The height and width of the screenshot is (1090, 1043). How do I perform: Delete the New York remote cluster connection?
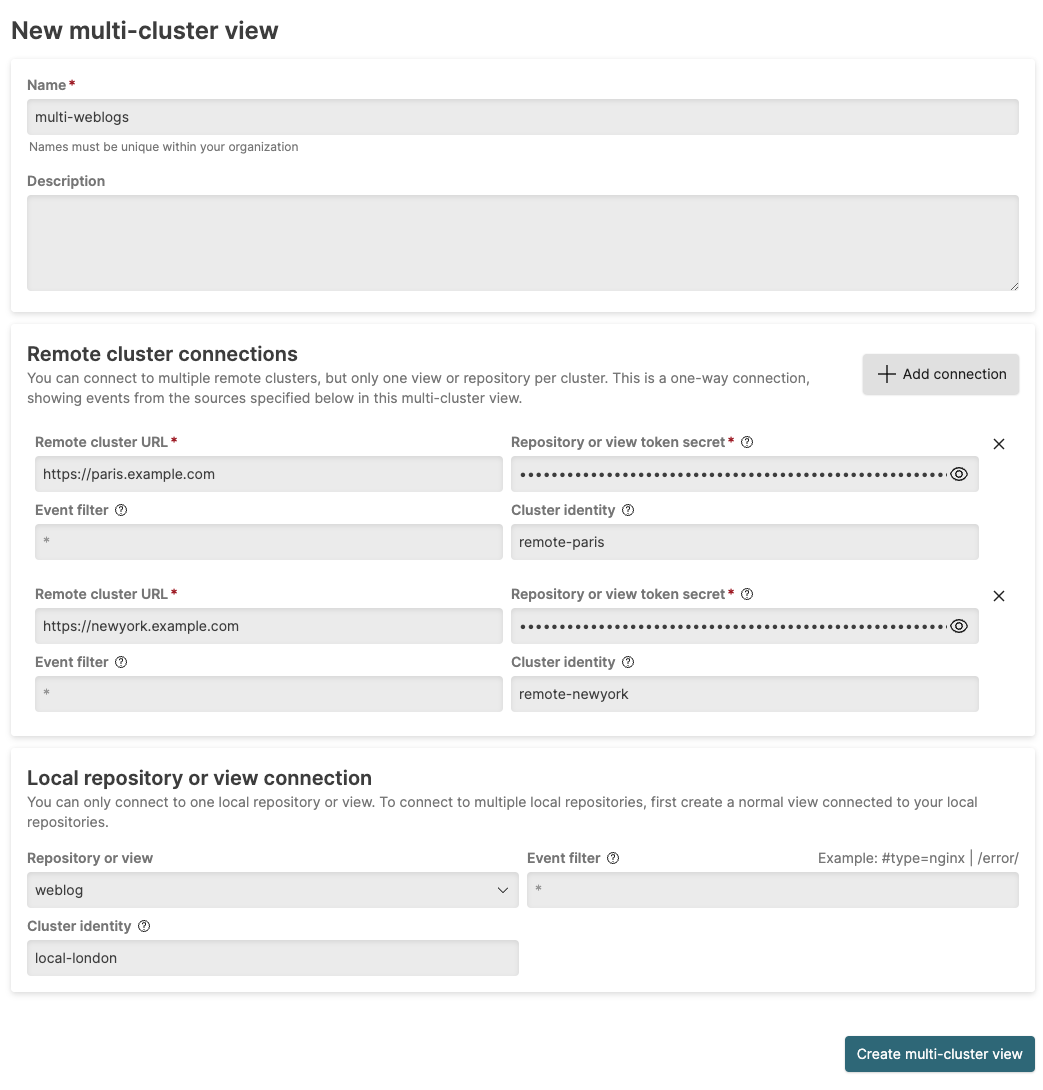click(998, 596)
